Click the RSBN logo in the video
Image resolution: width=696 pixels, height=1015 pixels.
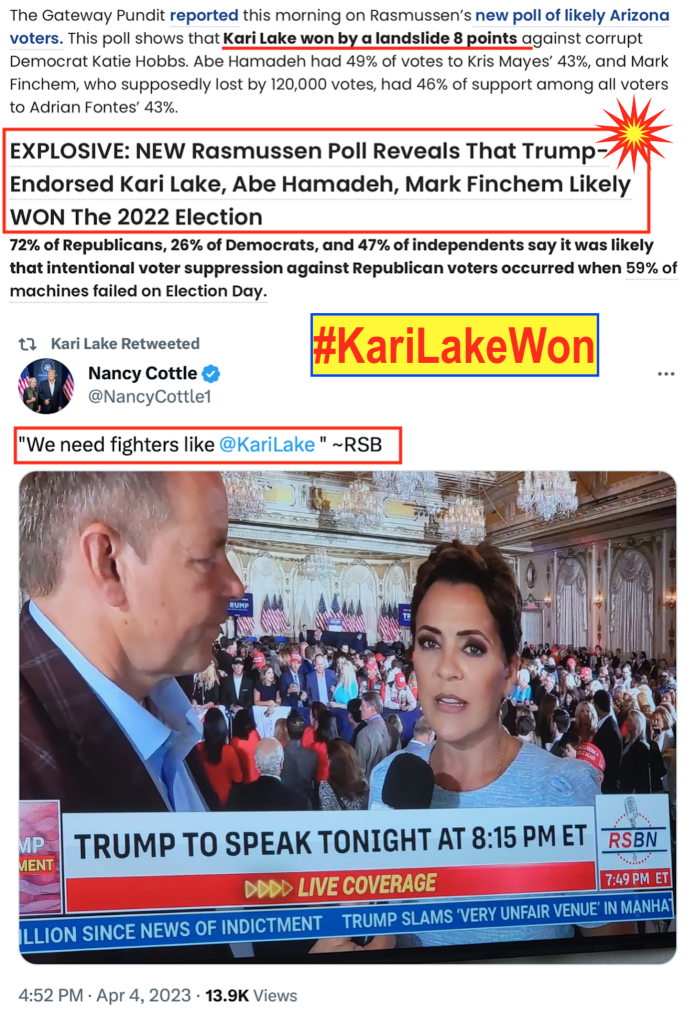(x=633, y=840)
